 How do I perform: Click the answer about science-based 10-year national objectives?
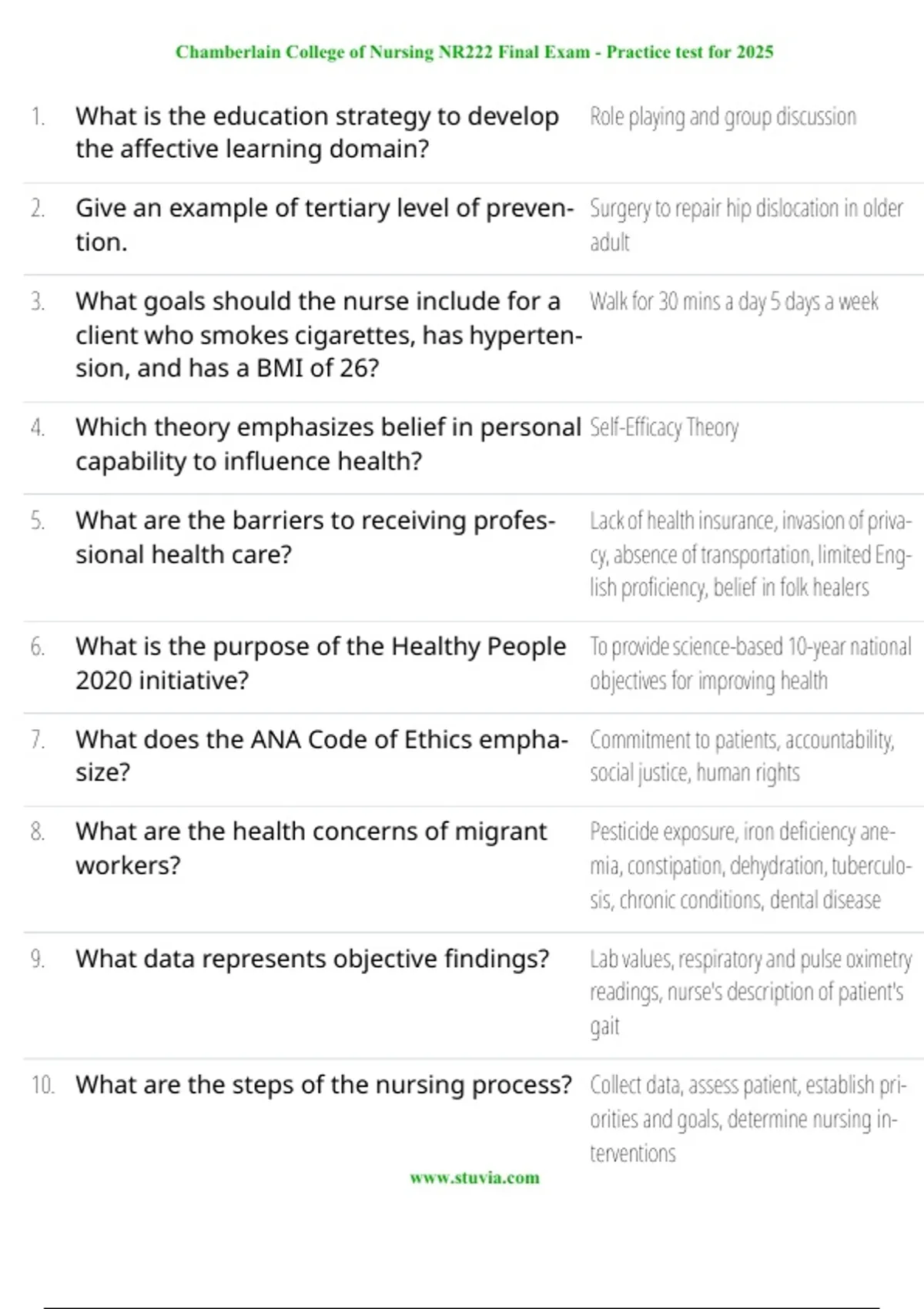pos(751,664)
